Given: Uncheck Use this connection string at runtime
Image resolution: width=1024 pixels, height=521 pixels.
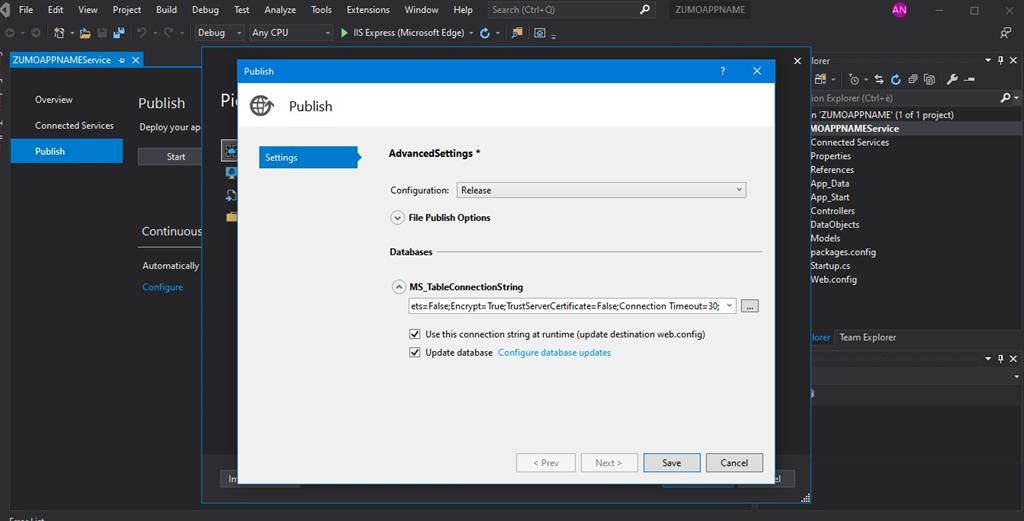Looking at the screenshot, I should pyautogui.click(x=415, y=334).
